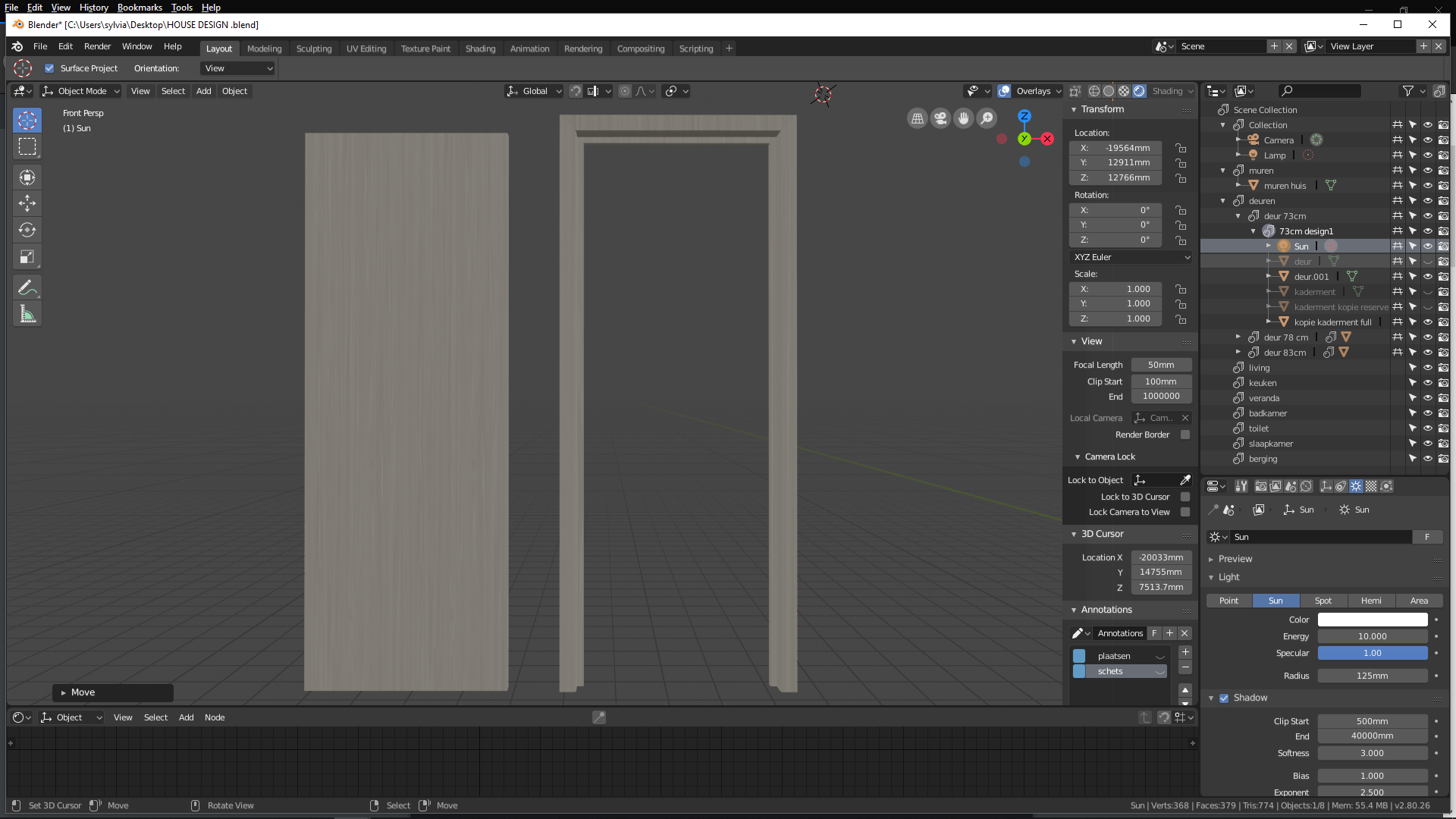This screenshot has height=819, width=1456.
Task: Select Area light type button
Action: tap(1419, 601)
